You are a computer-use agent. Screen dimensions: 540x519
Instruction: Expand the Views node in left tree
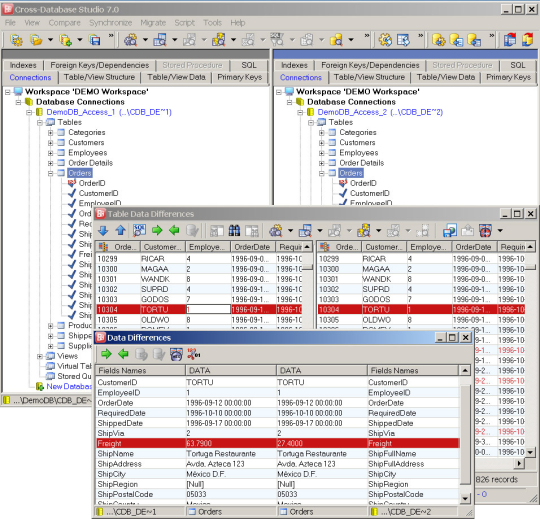click(x=40, y=356)
